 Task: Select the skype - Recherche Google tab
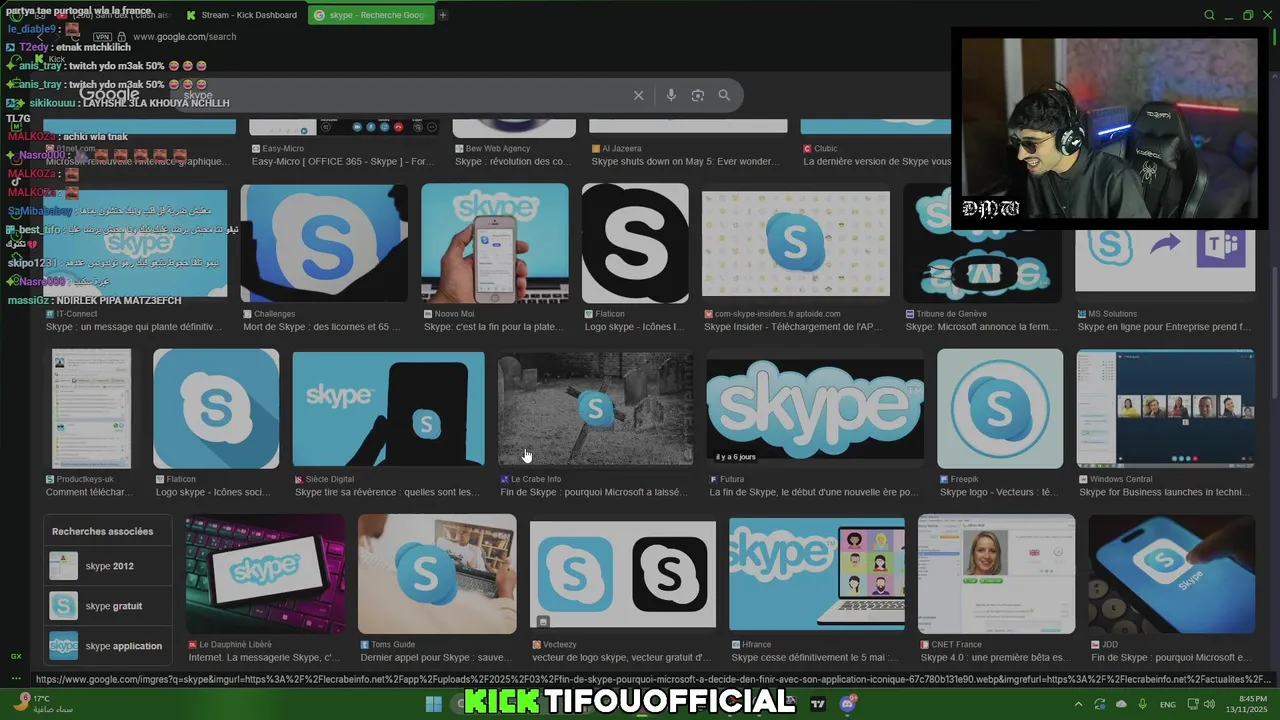370,15
